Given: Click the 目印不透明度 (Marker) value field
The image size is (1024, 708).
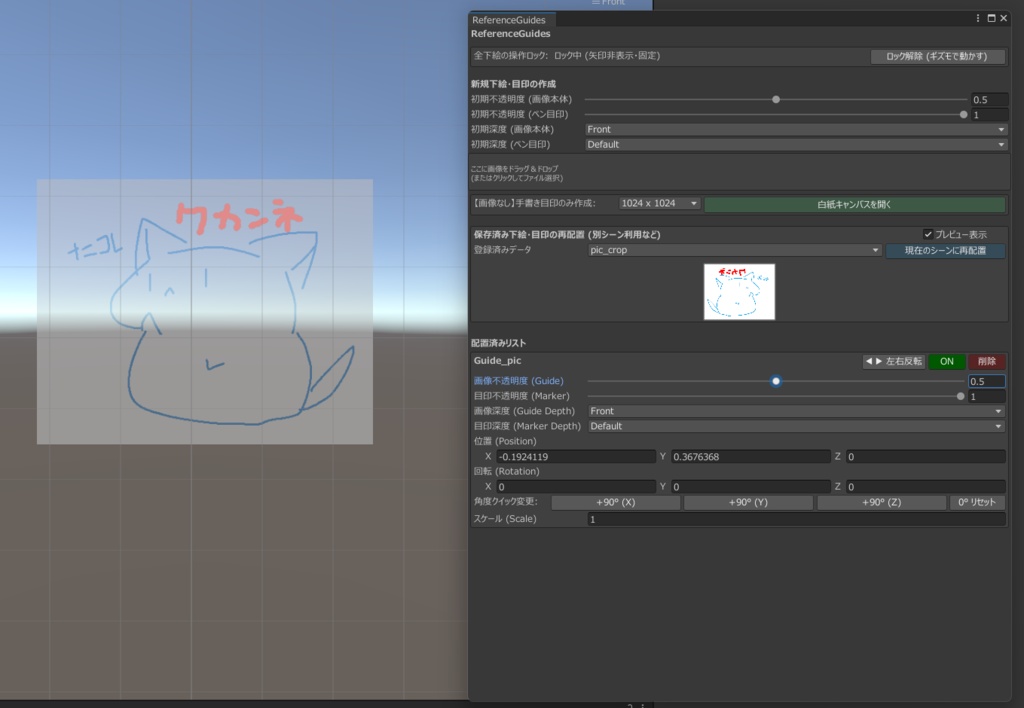Looking at the screenshot, I should 987,396.
